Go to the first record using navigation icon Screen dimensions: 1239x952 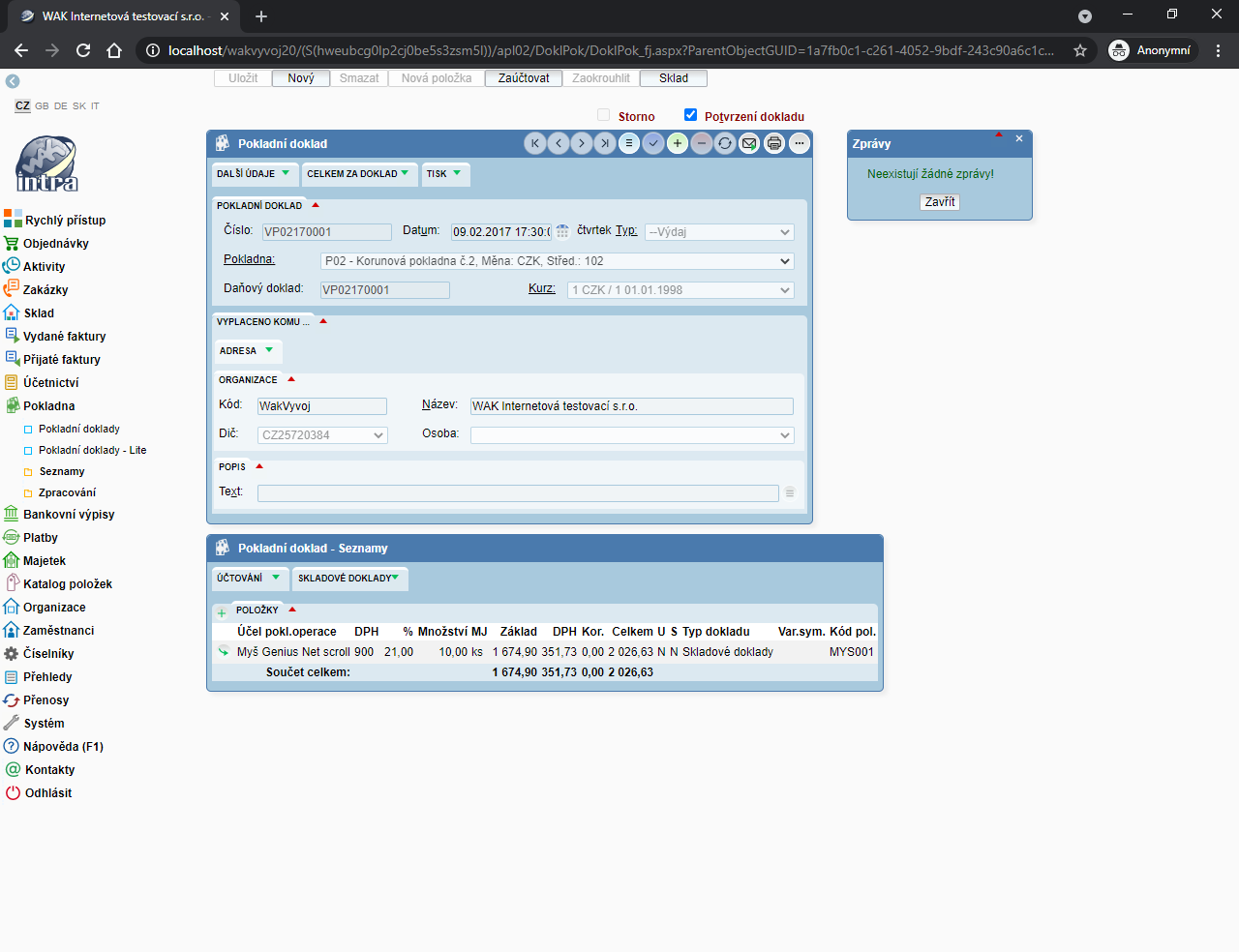tap(534, 144)
